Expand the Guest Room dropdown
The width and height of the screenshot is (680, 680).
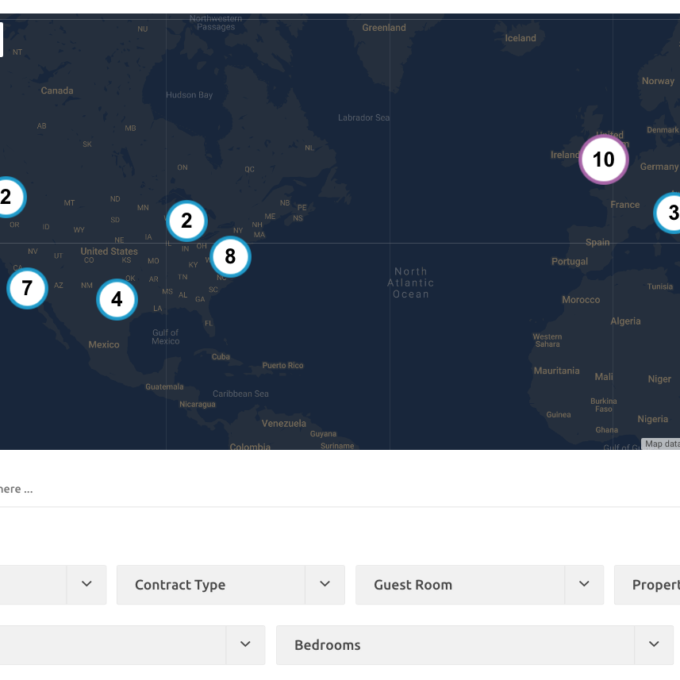point(459,585)
